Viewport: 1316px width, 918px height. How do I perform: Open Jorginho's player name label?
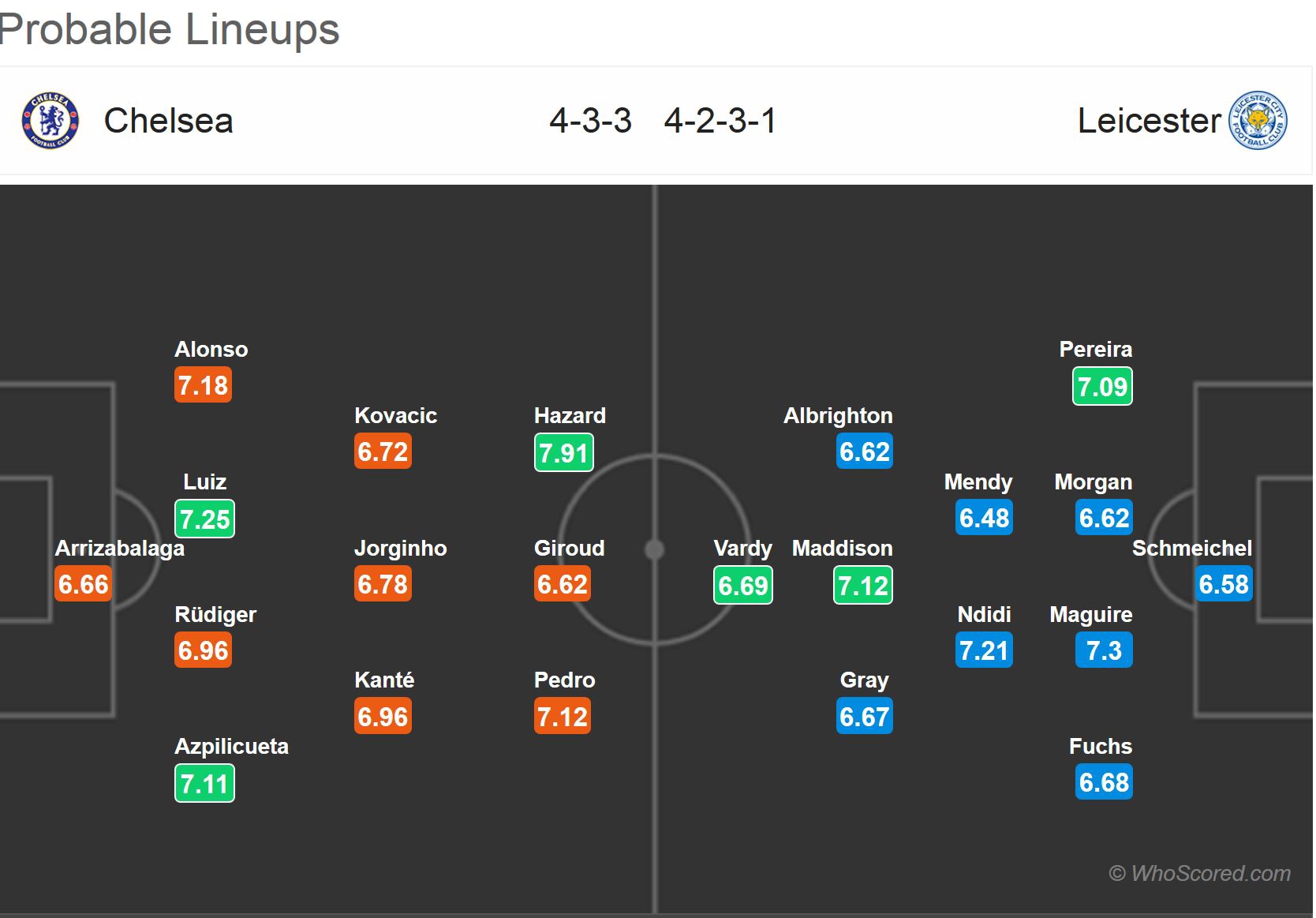pyautogui.click(x=400, y=548)
